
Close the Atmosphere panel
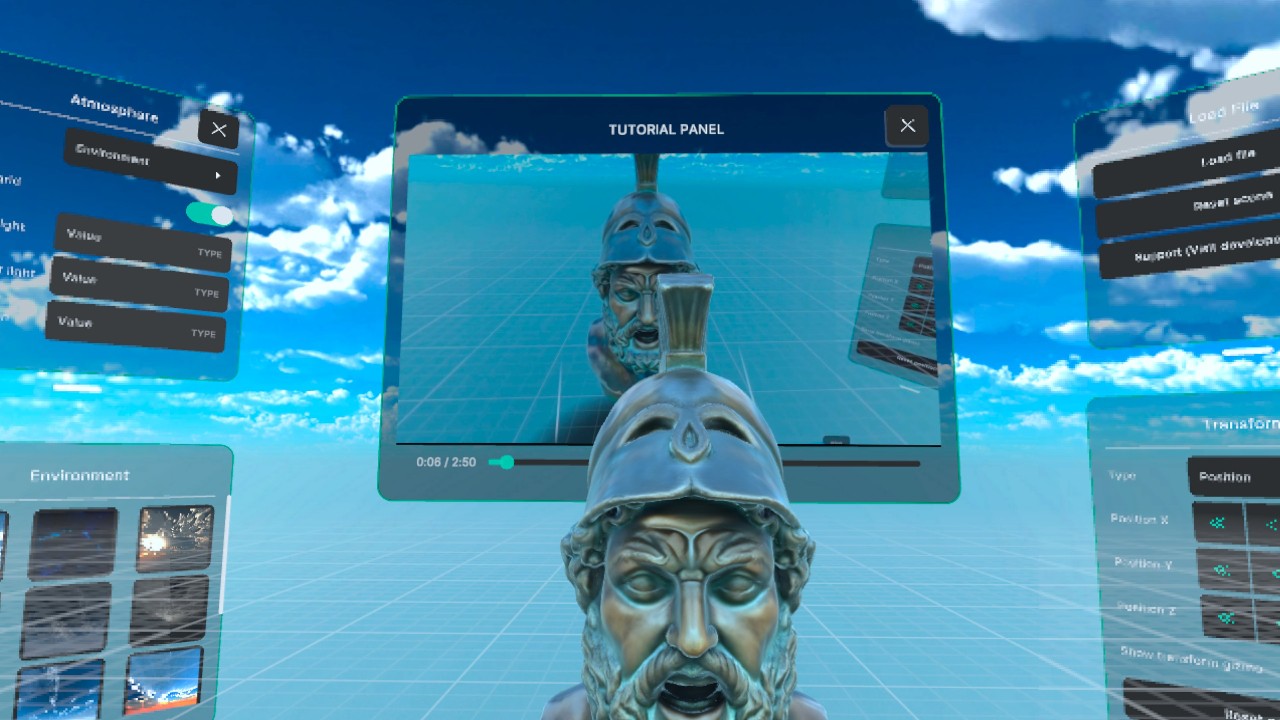pos(218,129)
